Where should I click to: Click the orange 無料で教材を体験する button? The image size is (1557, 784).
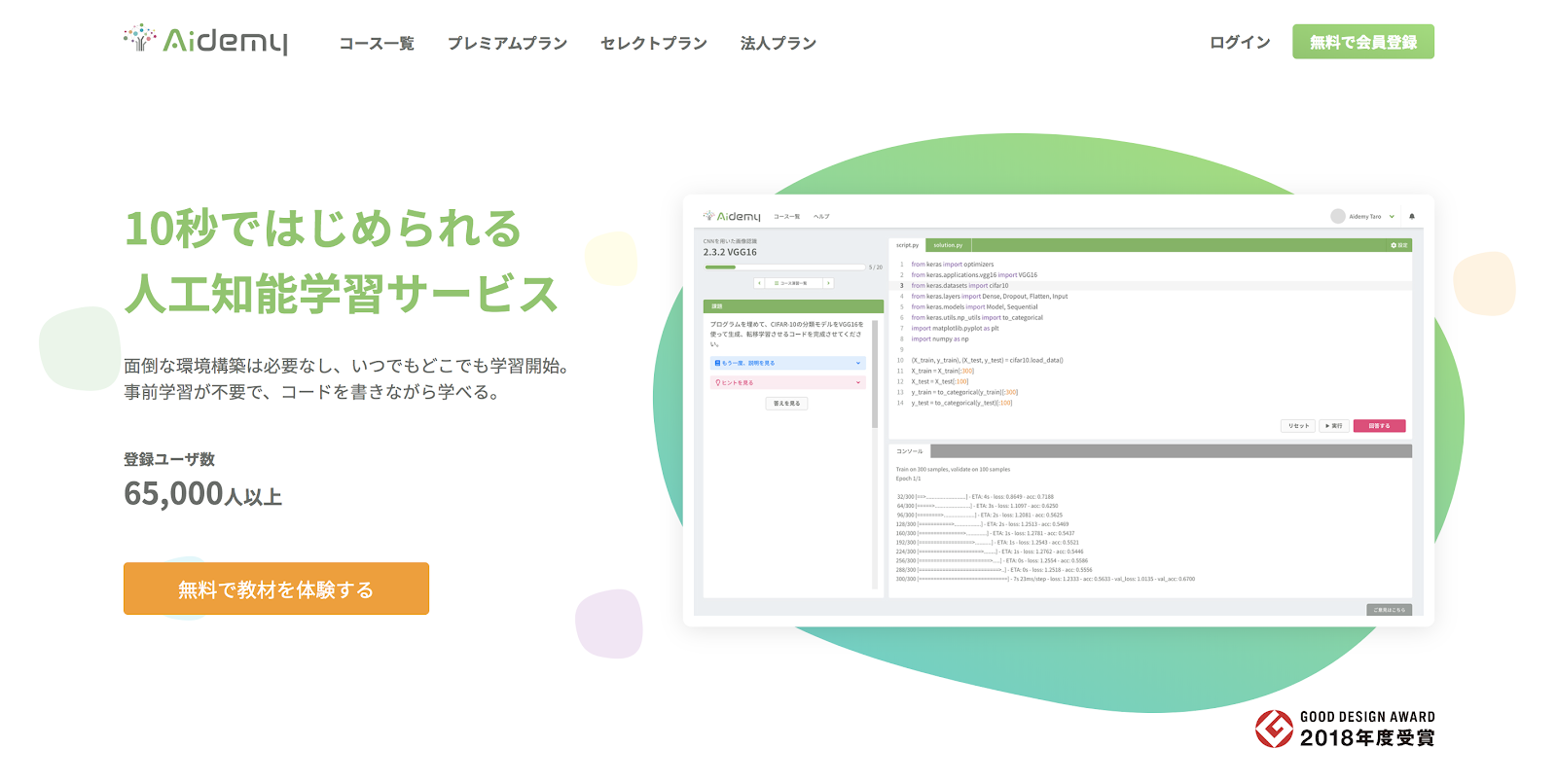pyautogui.click(x=276, y=588)
